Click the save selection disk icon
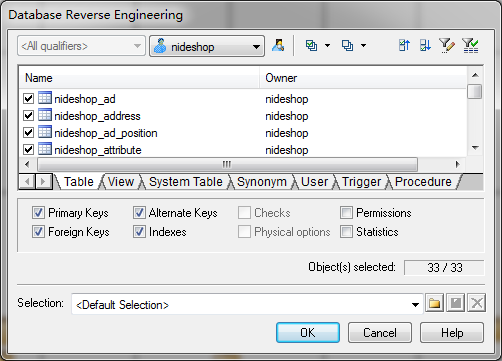Viewport: 502px width, 361px height. pyautogui.click(x=456, y=303)
